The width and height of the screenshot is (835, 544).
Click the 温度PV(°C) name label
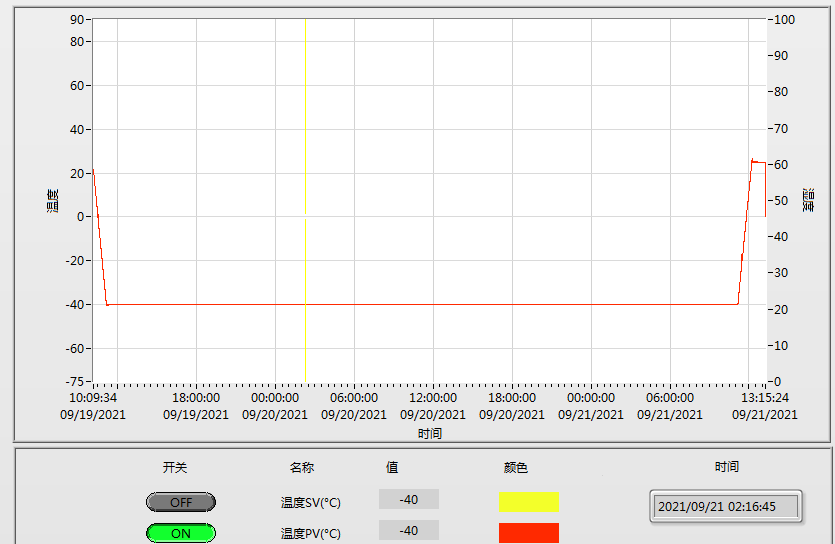click(311, 534)
